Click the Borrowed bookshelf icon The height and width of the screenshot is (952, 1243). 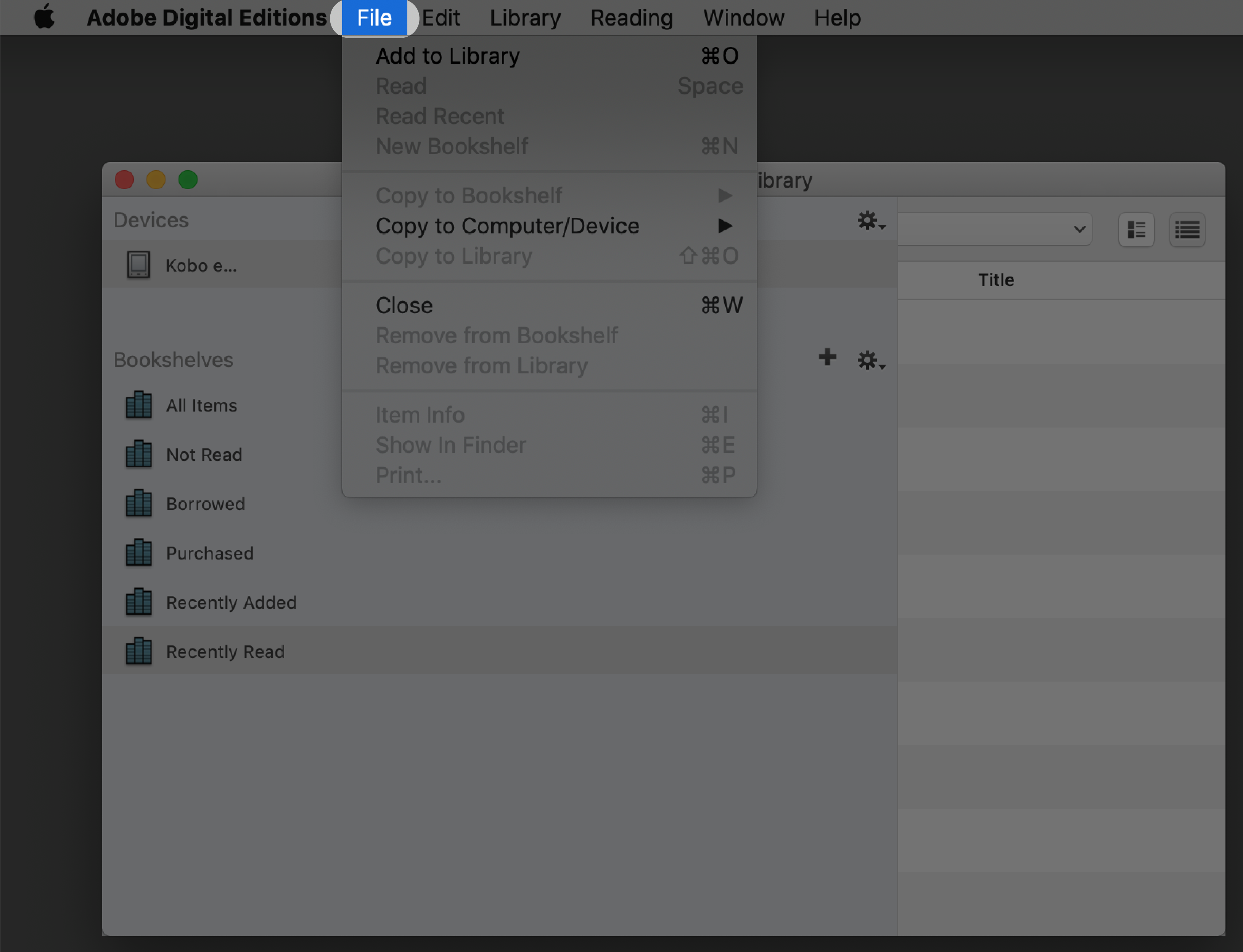(x=138, y=503)
